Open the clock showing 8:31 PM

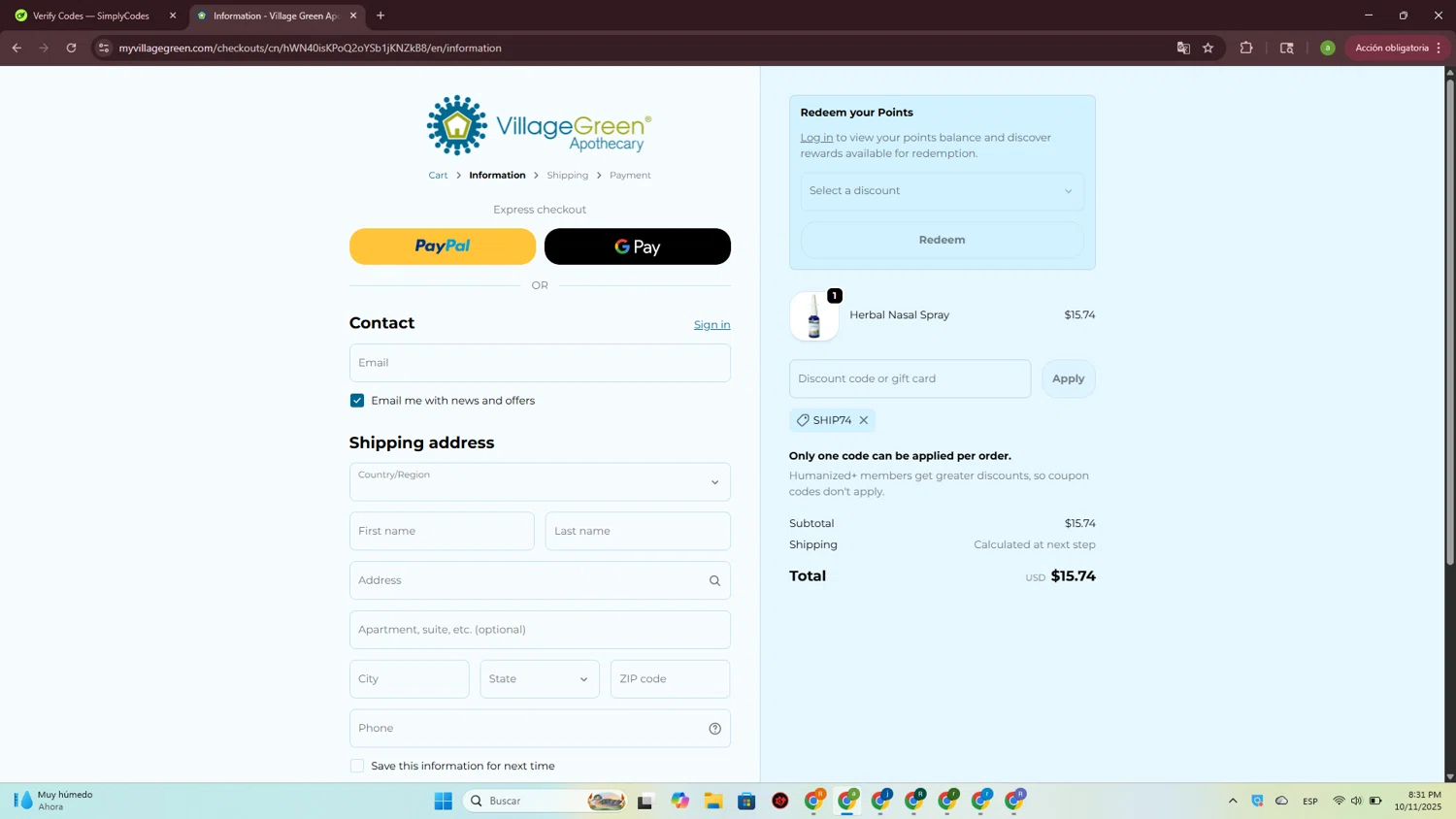point(1418,801)
